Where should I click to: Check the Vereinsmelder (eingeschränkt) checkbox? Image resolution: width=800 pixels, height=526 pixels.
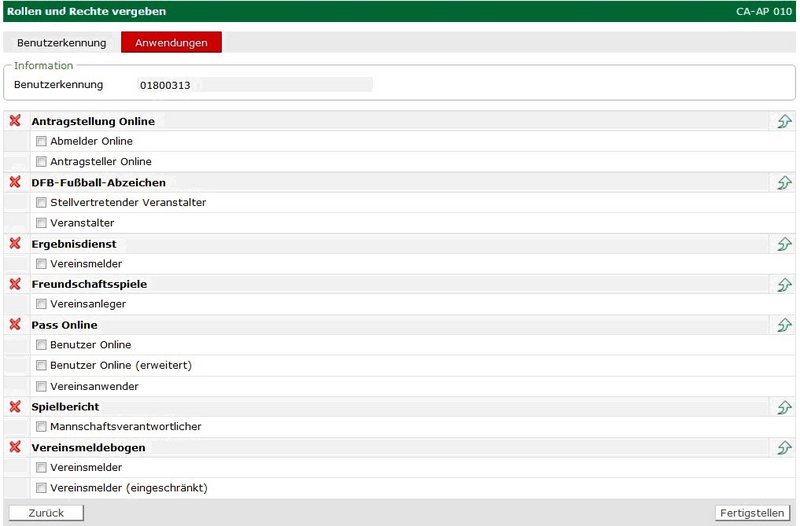(42, 488)
